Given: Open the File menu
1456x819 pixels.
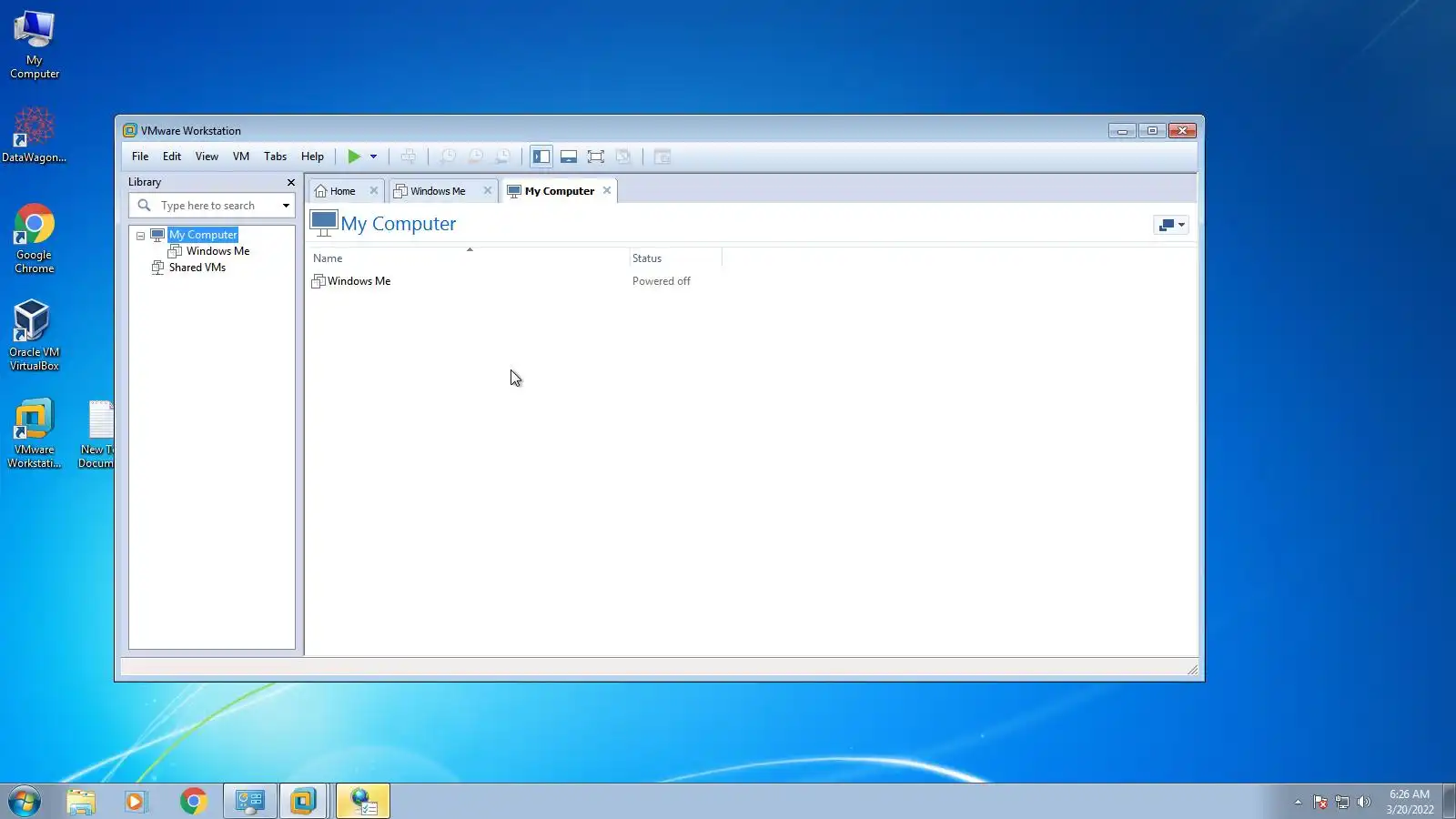Looking at the screenshot, I should tap(140, 157).
